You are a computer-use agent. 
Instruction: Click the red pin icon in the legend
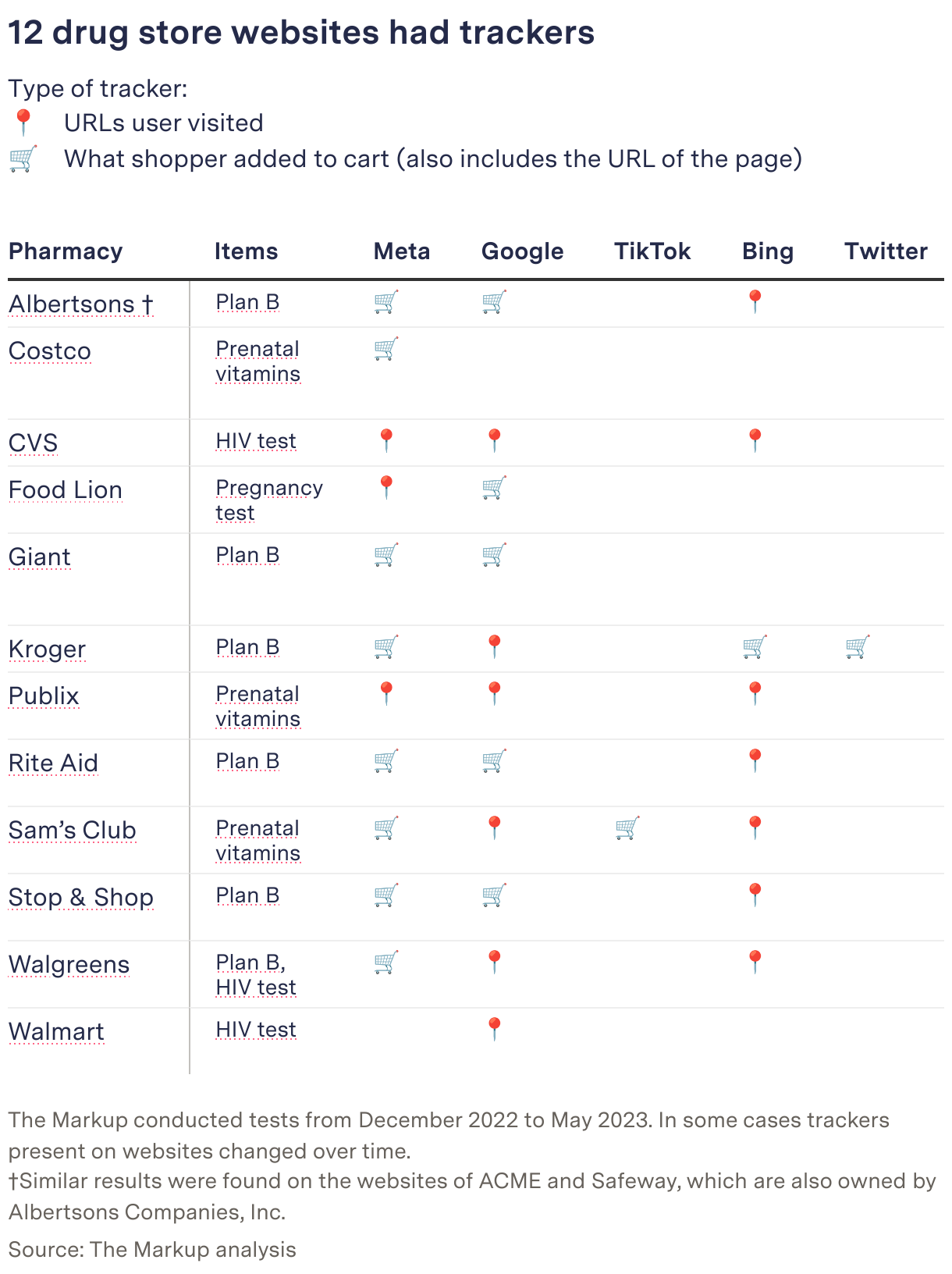pyautogui.click(x=23, y=123)
